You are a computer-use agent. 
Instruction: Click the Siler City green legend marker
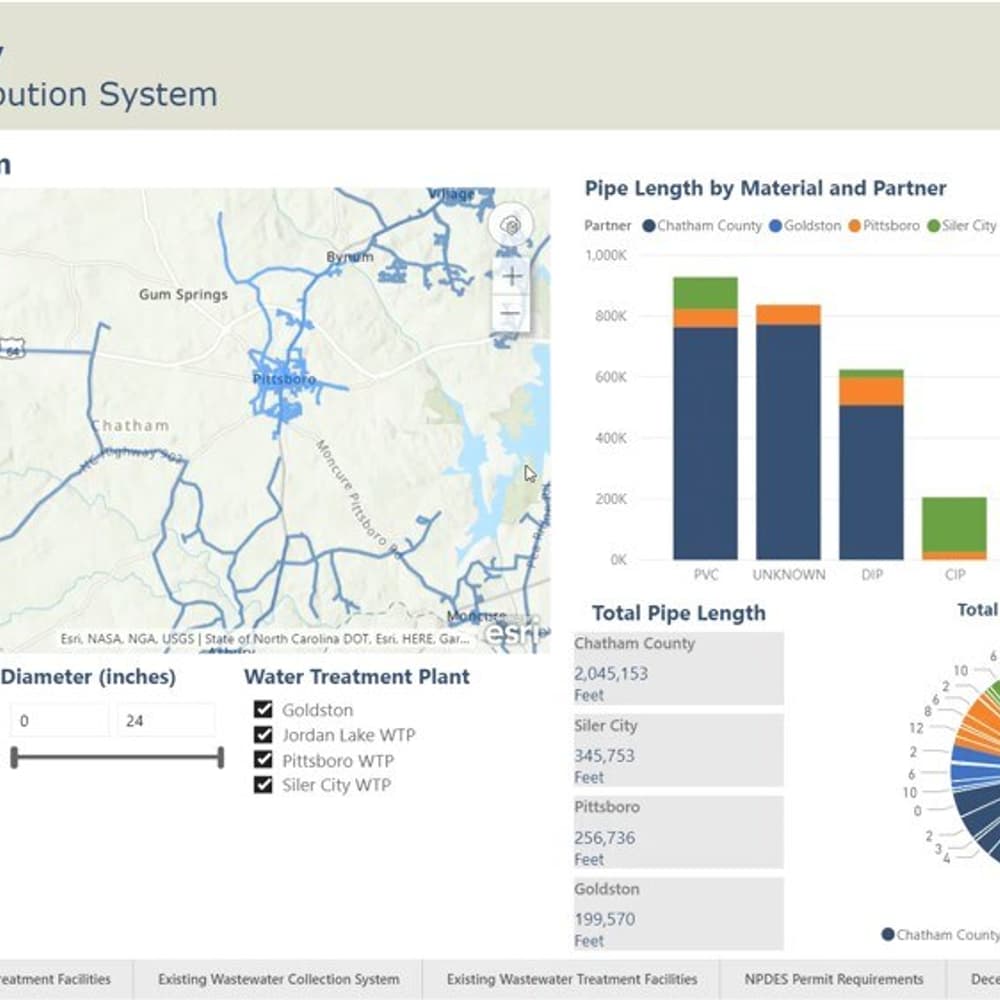pos(934,226)
